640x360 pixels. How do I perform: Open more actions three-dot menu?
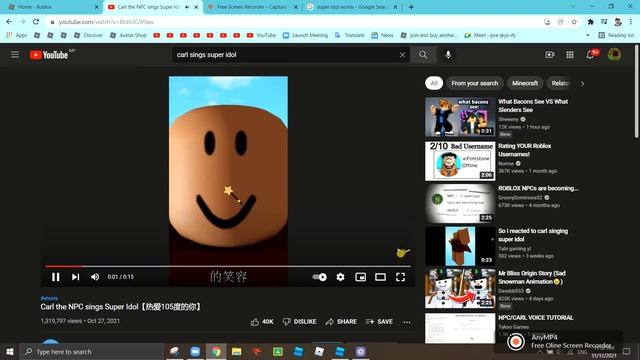coord(407,322)
